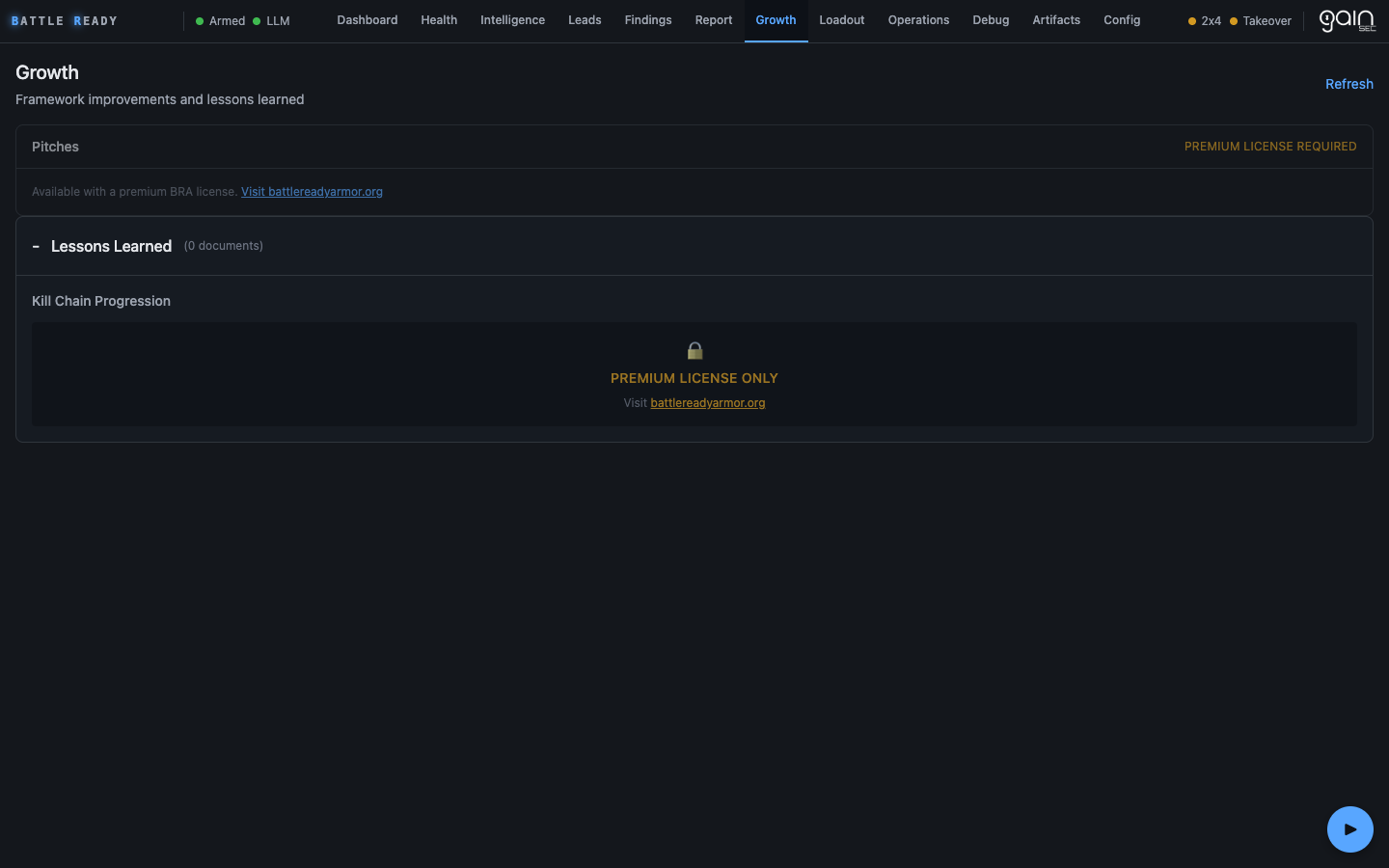Screen dimensions: 1389x868
Task: Select the Findings tab
Action: 648,20
